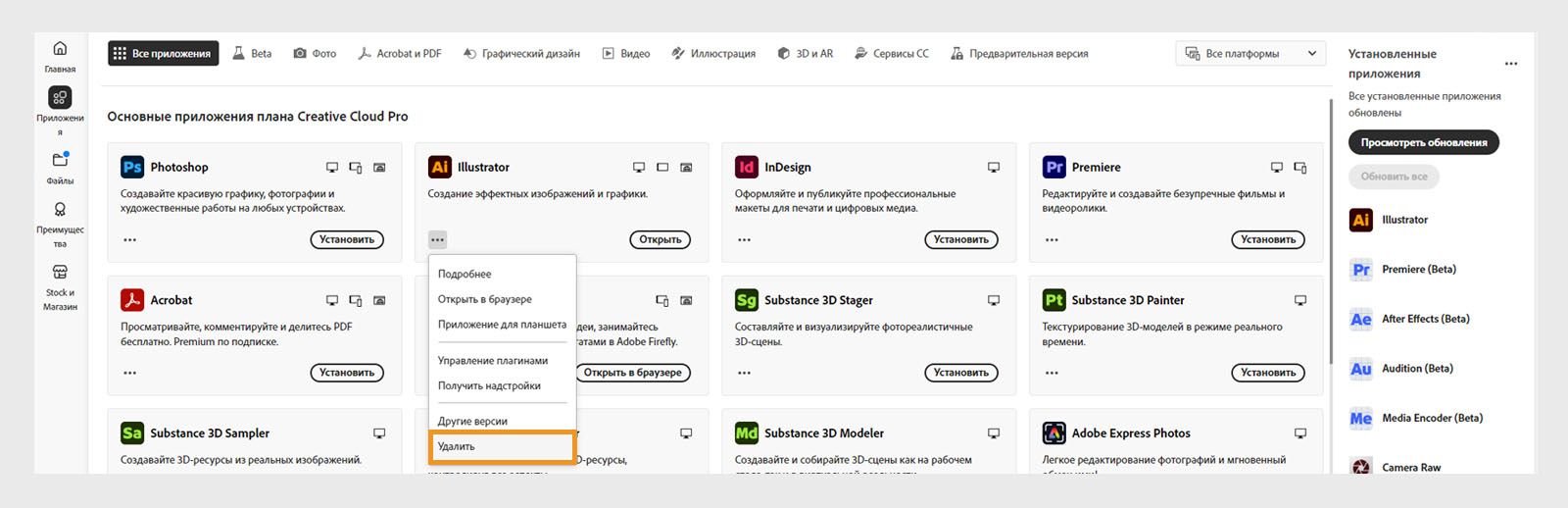Click the Открыть в браузере button

coord(633,373)
